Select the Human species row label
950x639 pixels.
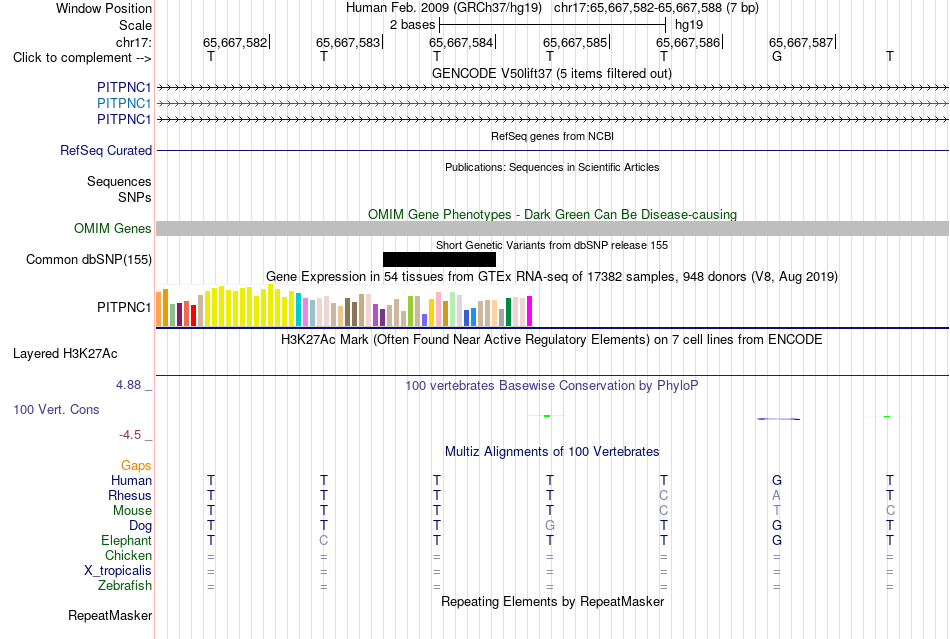pos(131,480)
